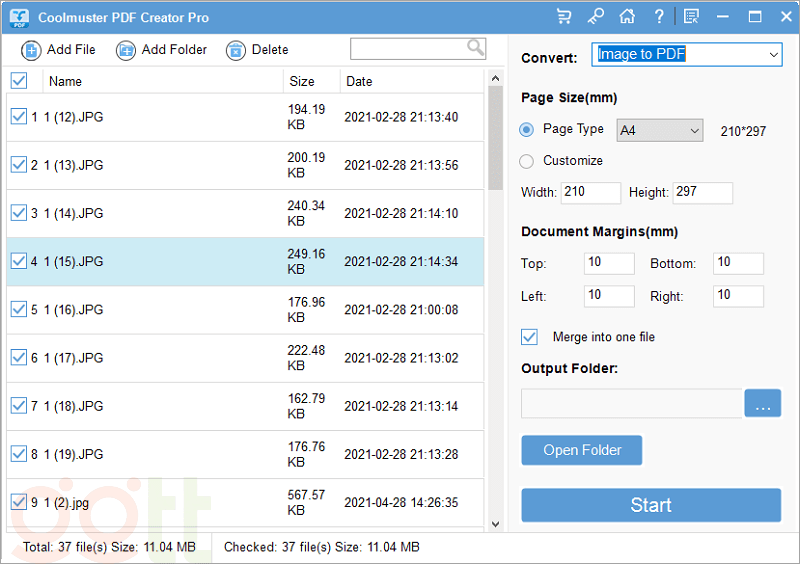Uncheck the 1 (12).JPG file checkbox

[18, 117]
